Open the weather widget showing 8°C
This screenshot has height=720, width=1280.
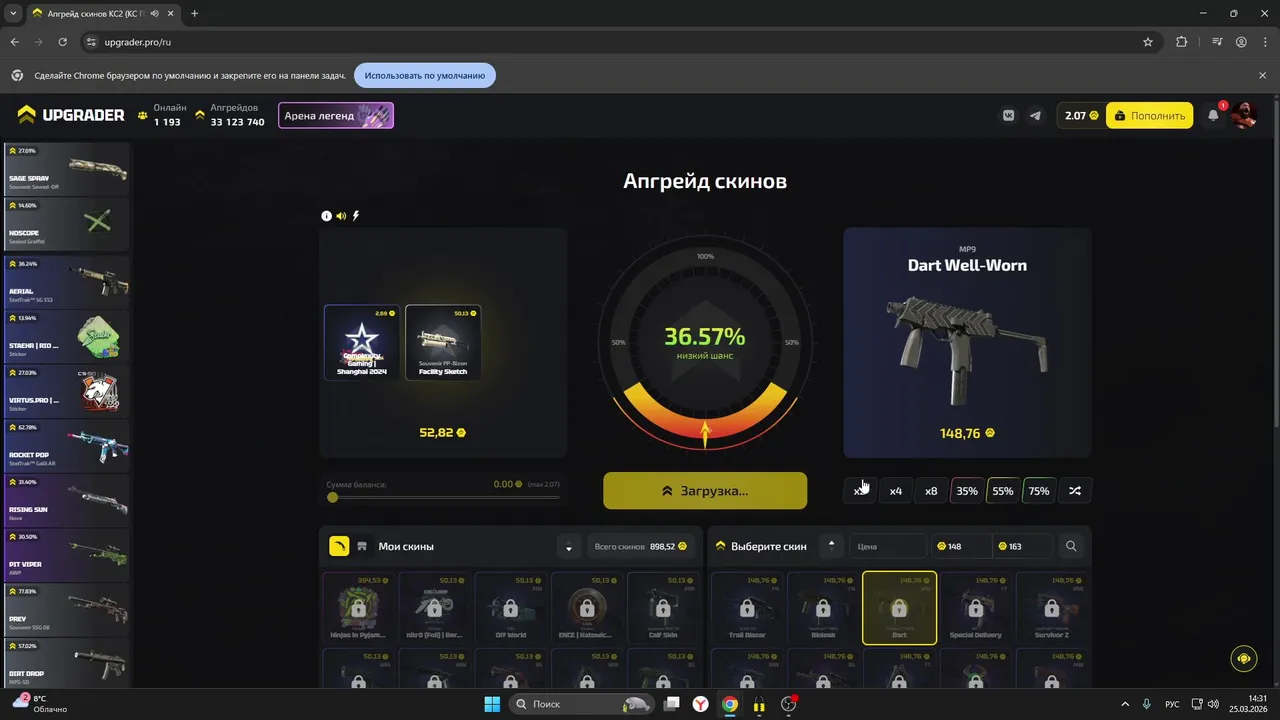(x=40, y=704)
